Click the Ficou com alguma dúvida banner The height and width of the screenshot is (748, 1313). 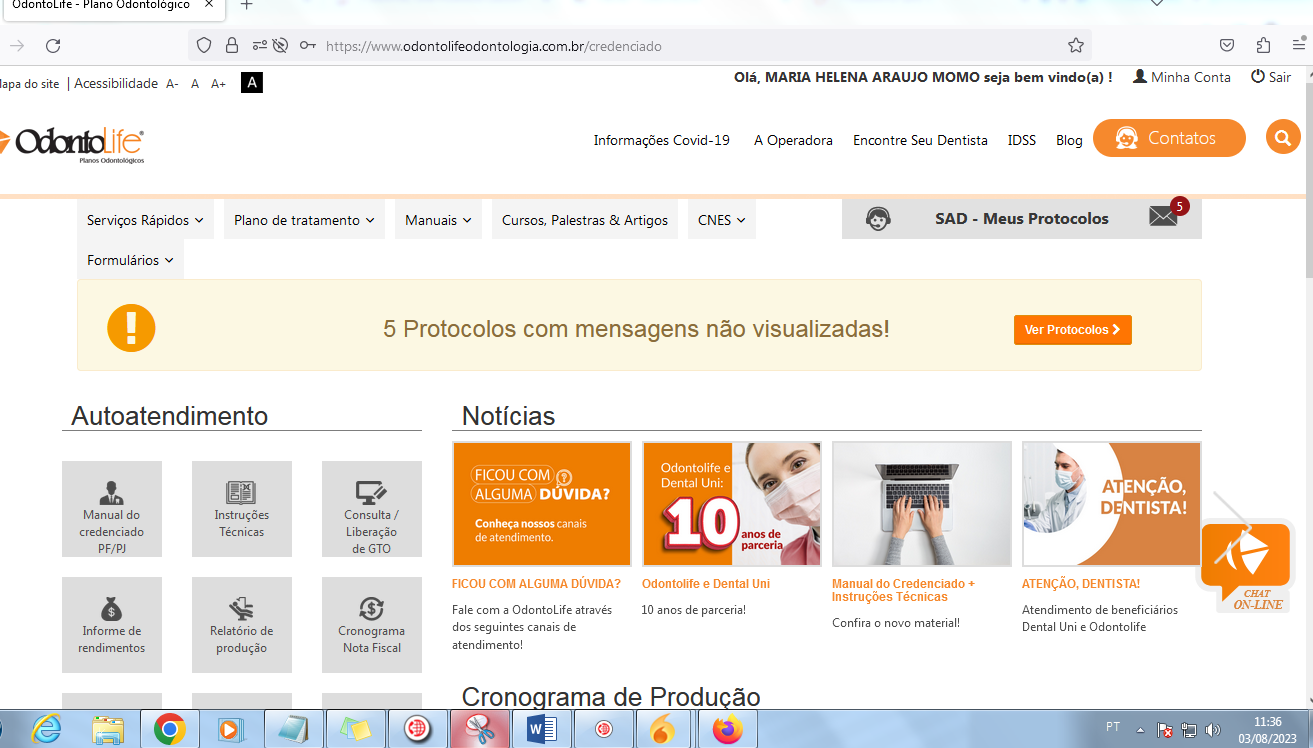[542, 504]
